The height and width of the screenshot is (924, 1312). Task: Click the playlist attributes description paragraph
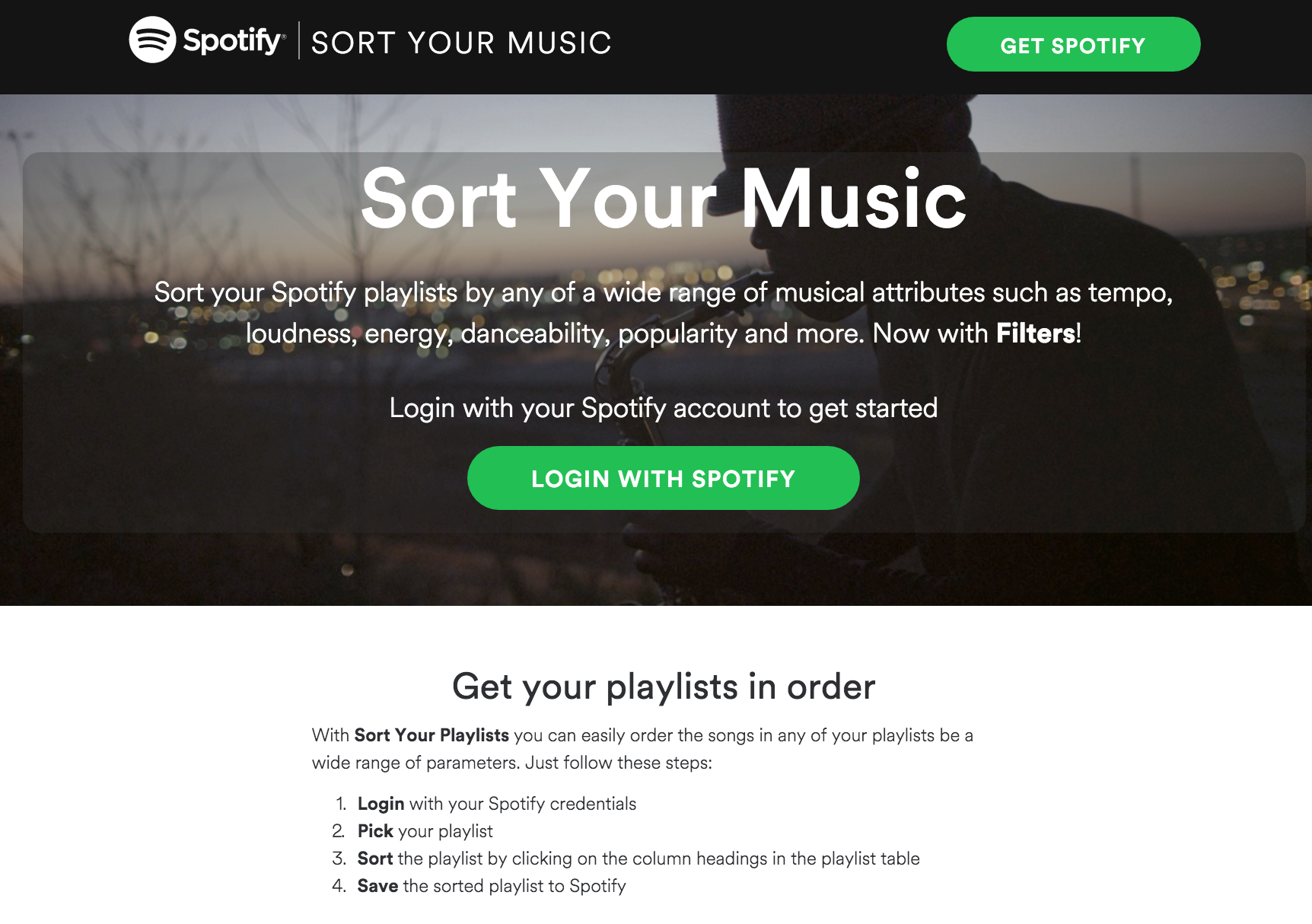tap(663, 313)
